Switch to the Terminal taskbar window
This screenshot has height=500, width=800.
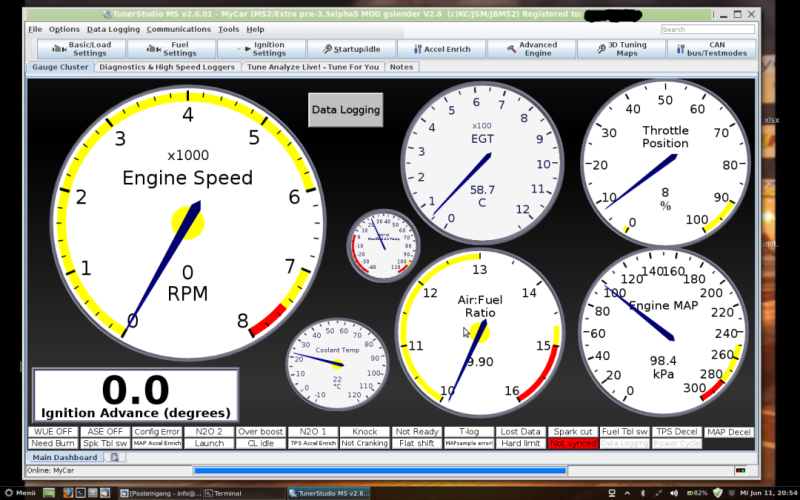tap(240, 493)
